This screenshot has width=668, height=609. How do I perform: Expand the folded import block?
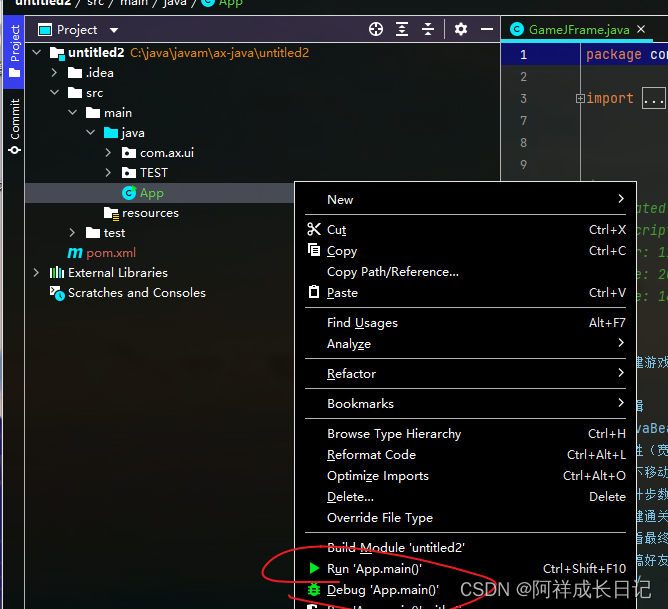click(x=579, y=99)
